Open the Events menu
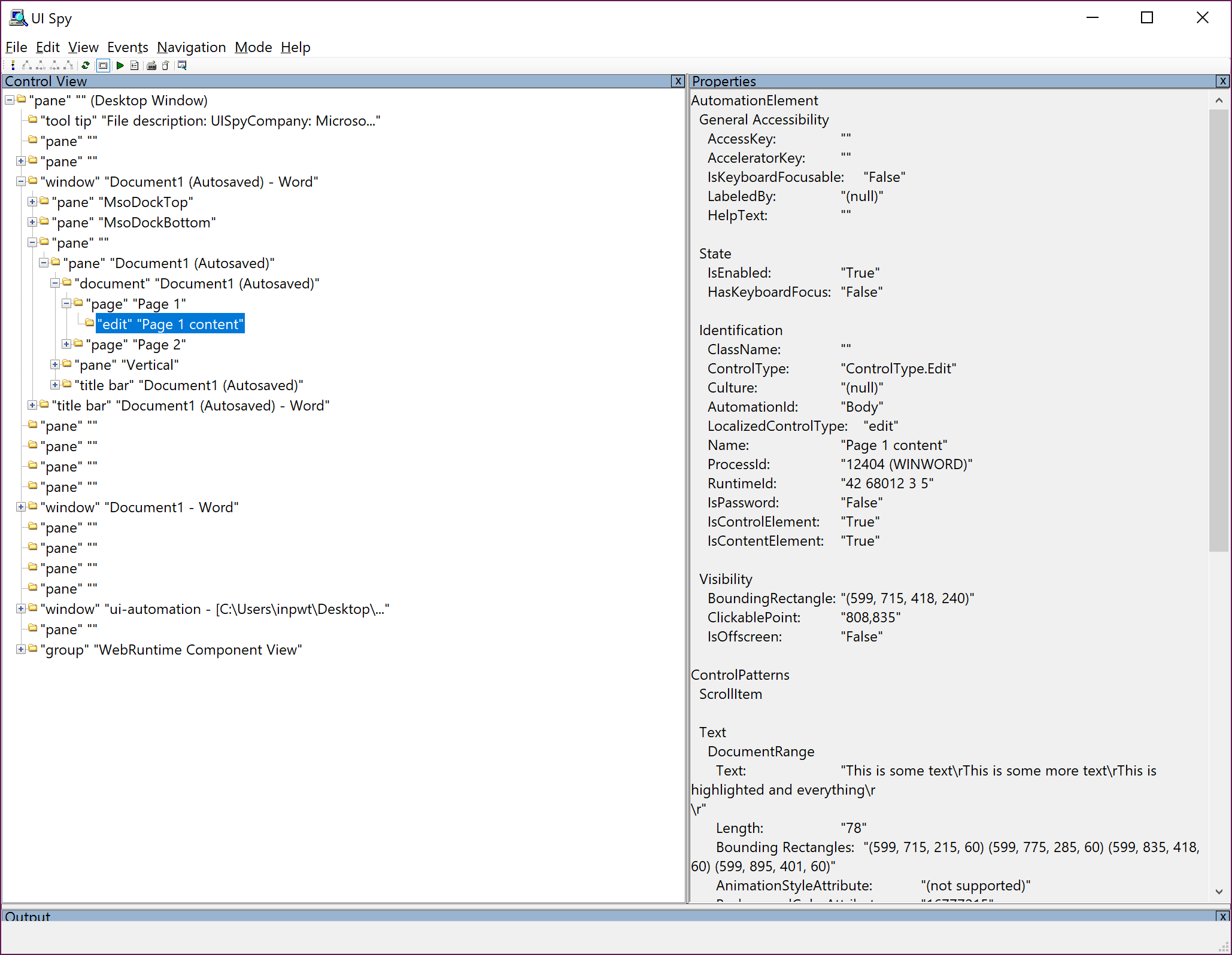Viewport: 1232px width, 955px height. point(128,47)
